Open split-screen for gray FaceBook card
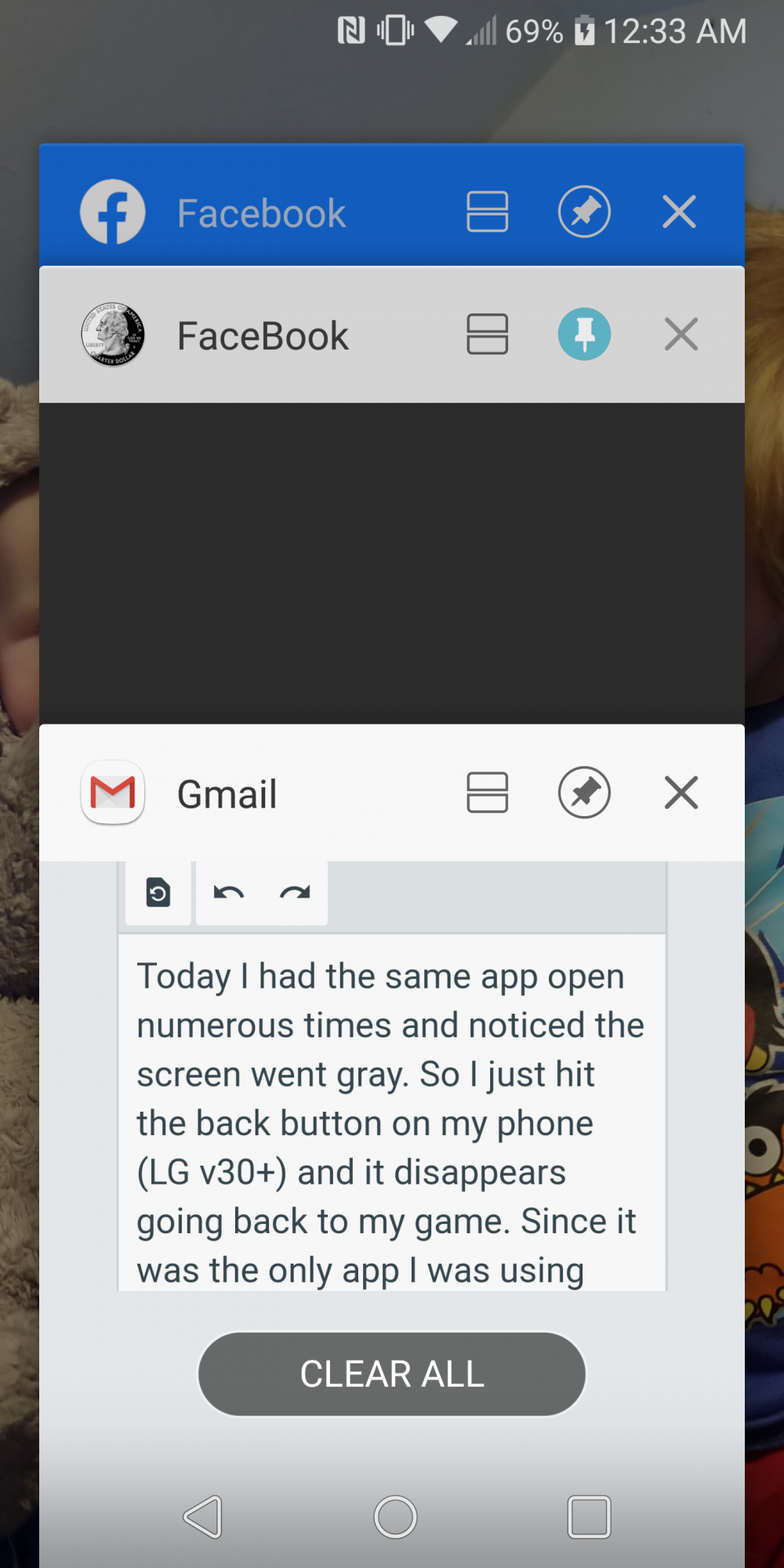 tap(488, 334)
